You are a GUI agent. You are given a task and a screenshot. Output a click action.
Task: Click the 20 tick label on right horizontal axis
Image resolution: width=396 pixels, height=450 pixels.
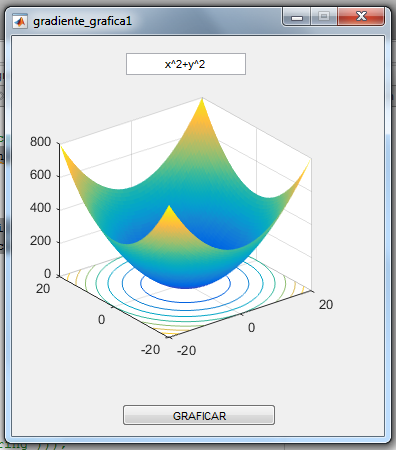click(x=326, y=305)
